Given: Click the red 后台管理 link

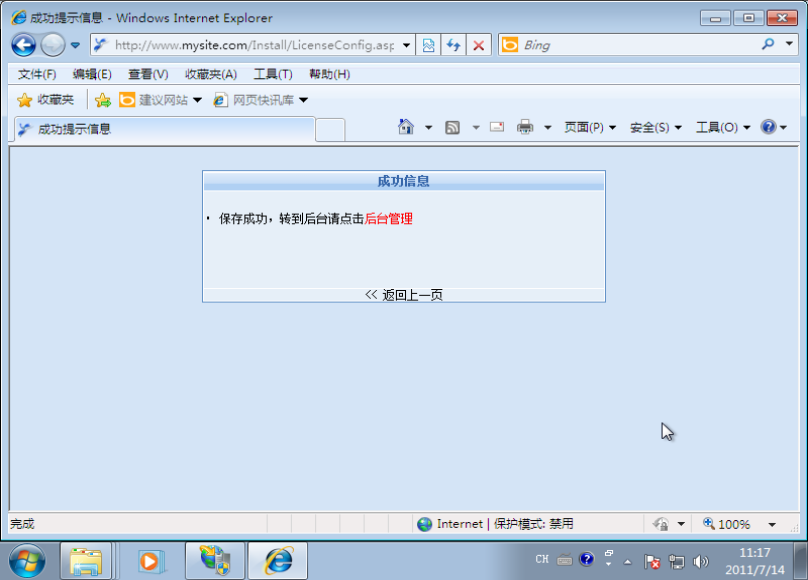Looking at the screenshot, I should tap(388, 218).
